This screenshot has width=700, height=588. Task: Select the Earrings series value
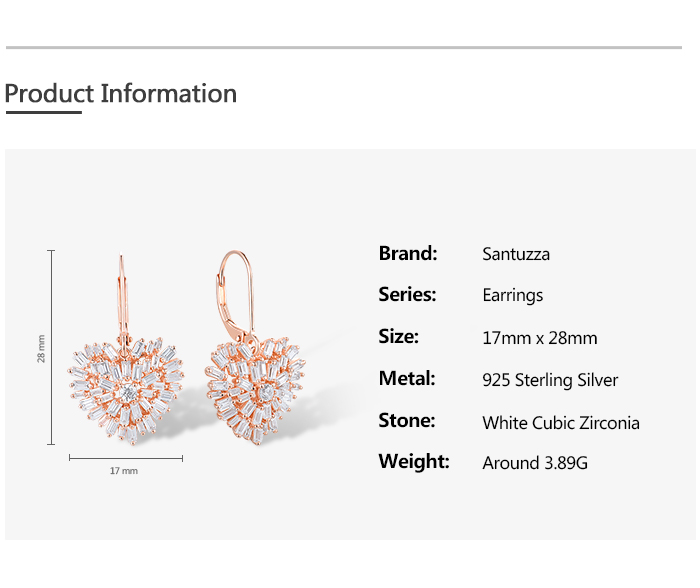coord(513,295)
